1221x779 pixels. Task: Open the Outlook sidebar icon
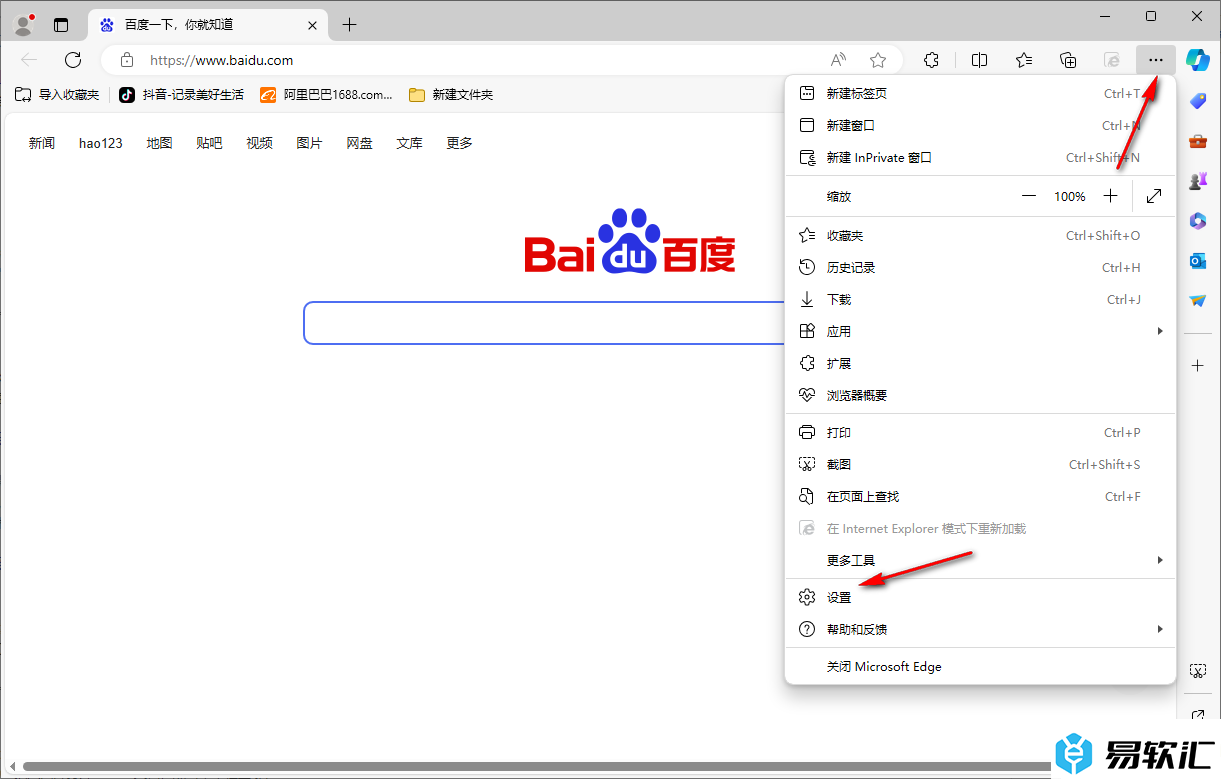click(1198, 261)
